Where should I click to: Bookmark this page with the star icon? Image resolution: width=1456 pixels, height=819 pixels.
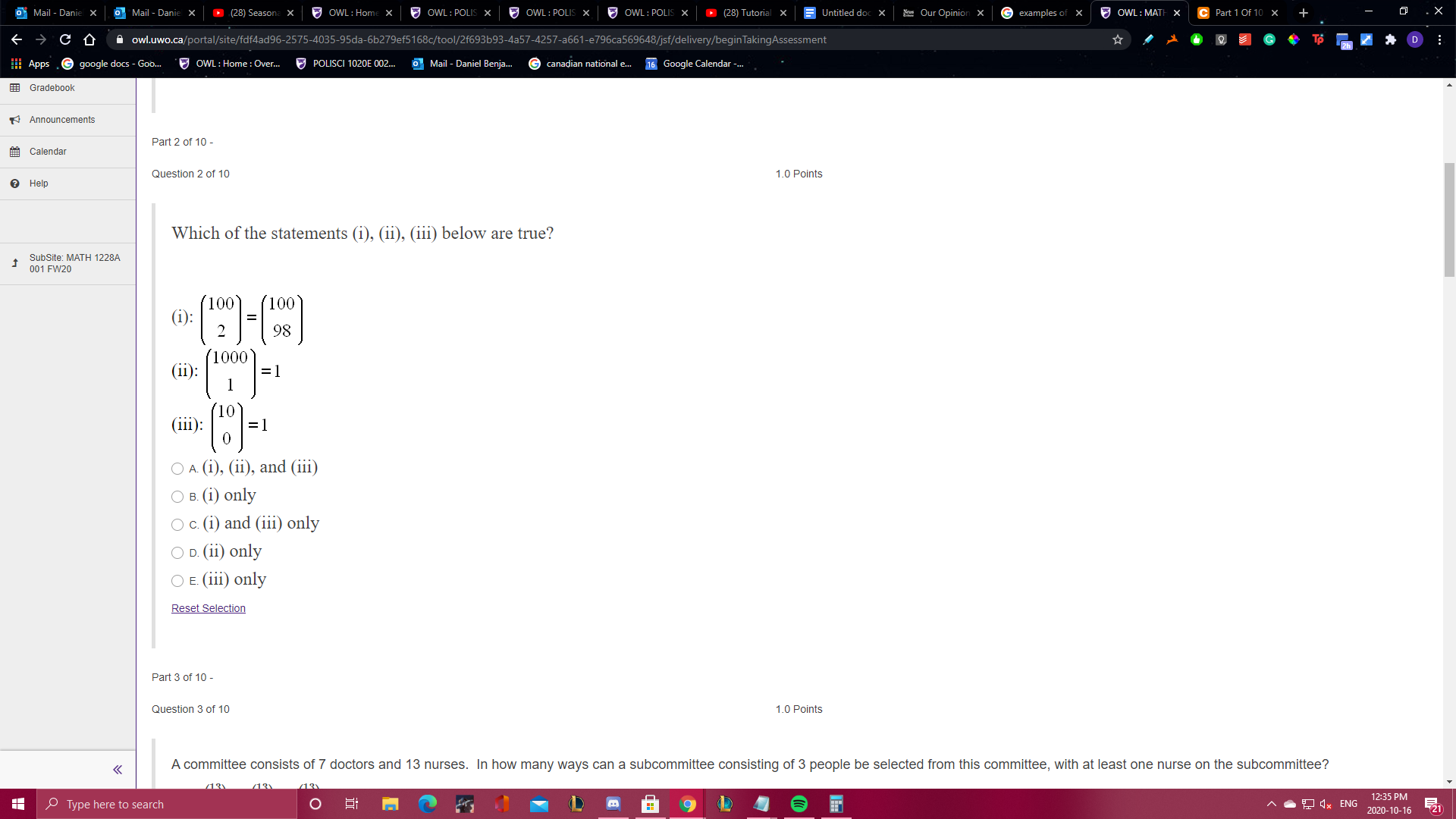[1118, 39]
